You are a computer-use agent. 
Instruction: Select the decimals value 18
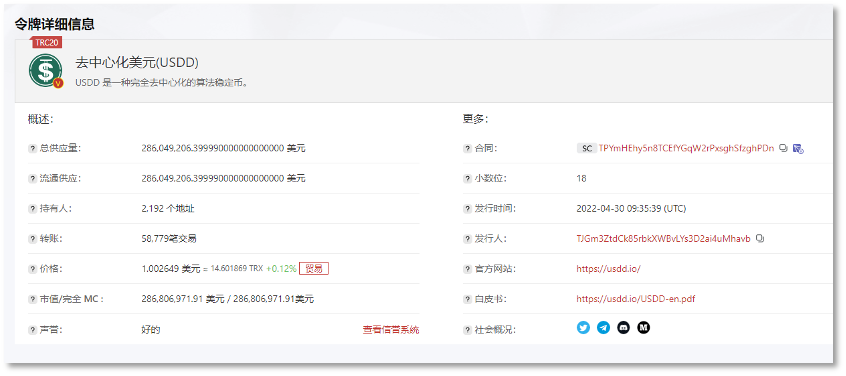tap(581, 179)
